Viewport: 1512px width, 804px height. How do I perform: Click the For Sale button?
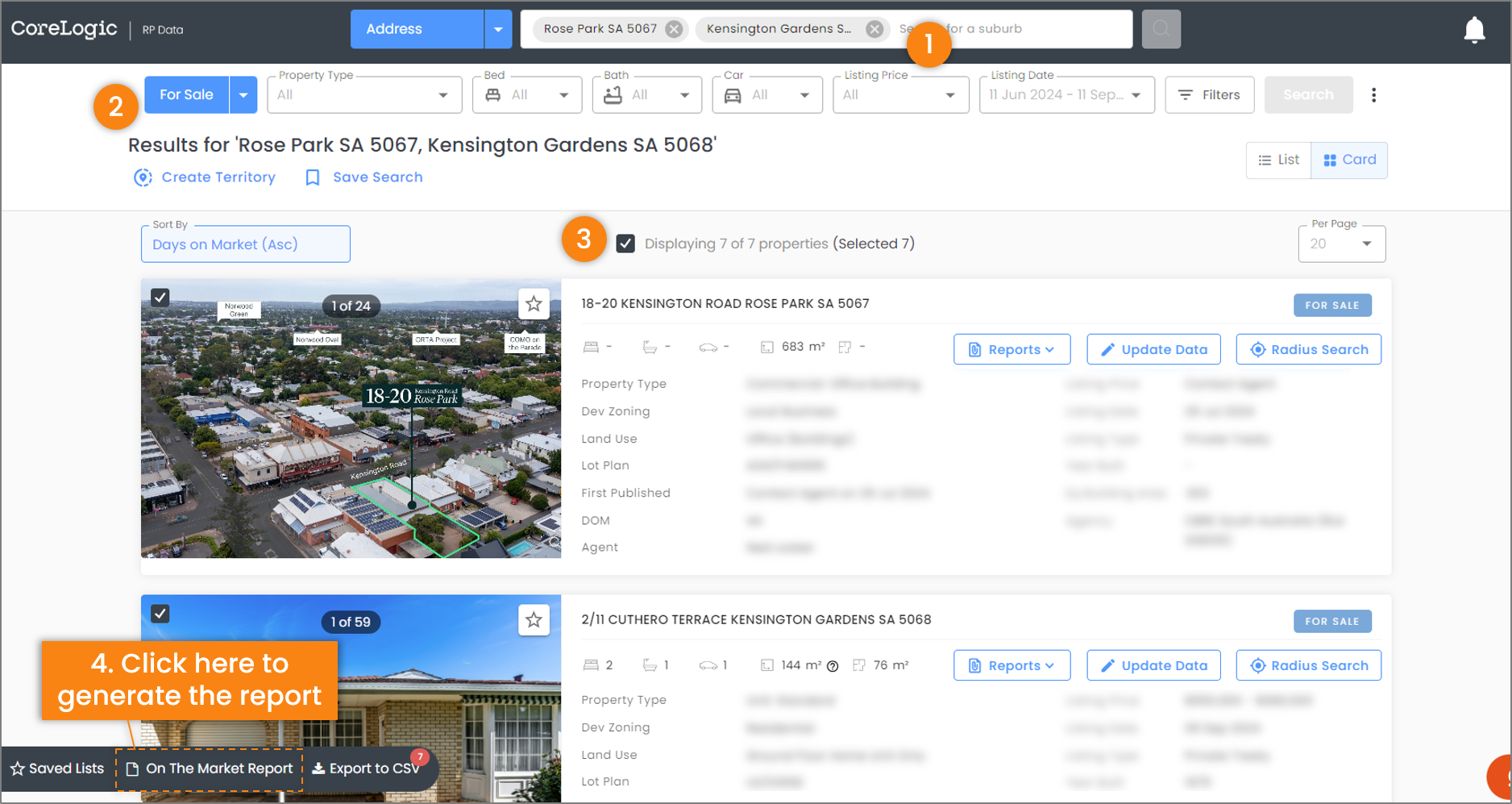pyautogui.click(x=187, y=95)
